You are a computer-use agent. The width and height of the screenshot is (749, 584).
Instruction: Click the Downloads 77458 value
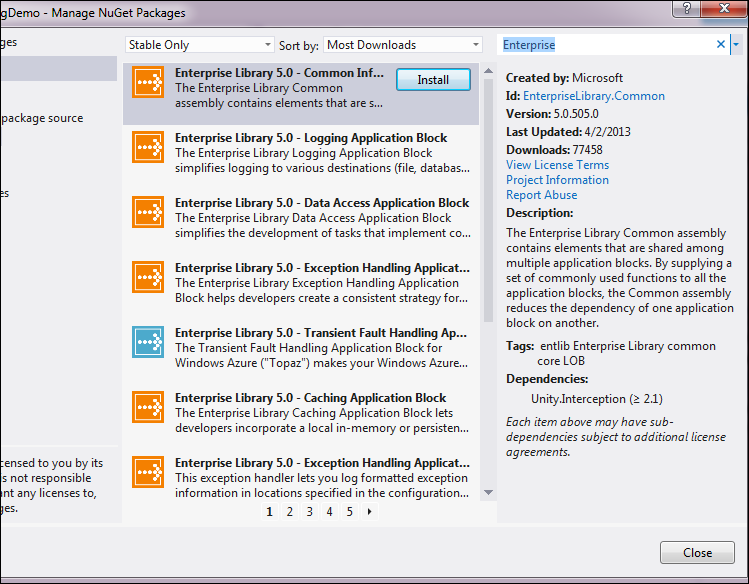[588, 149]
